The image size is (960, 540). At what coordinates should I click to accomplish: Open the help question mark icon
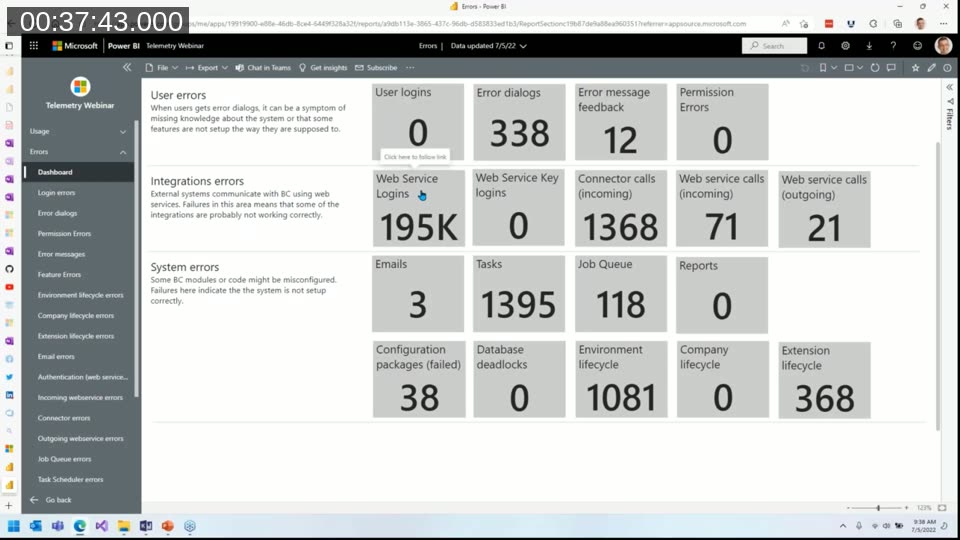pos(893,46)
